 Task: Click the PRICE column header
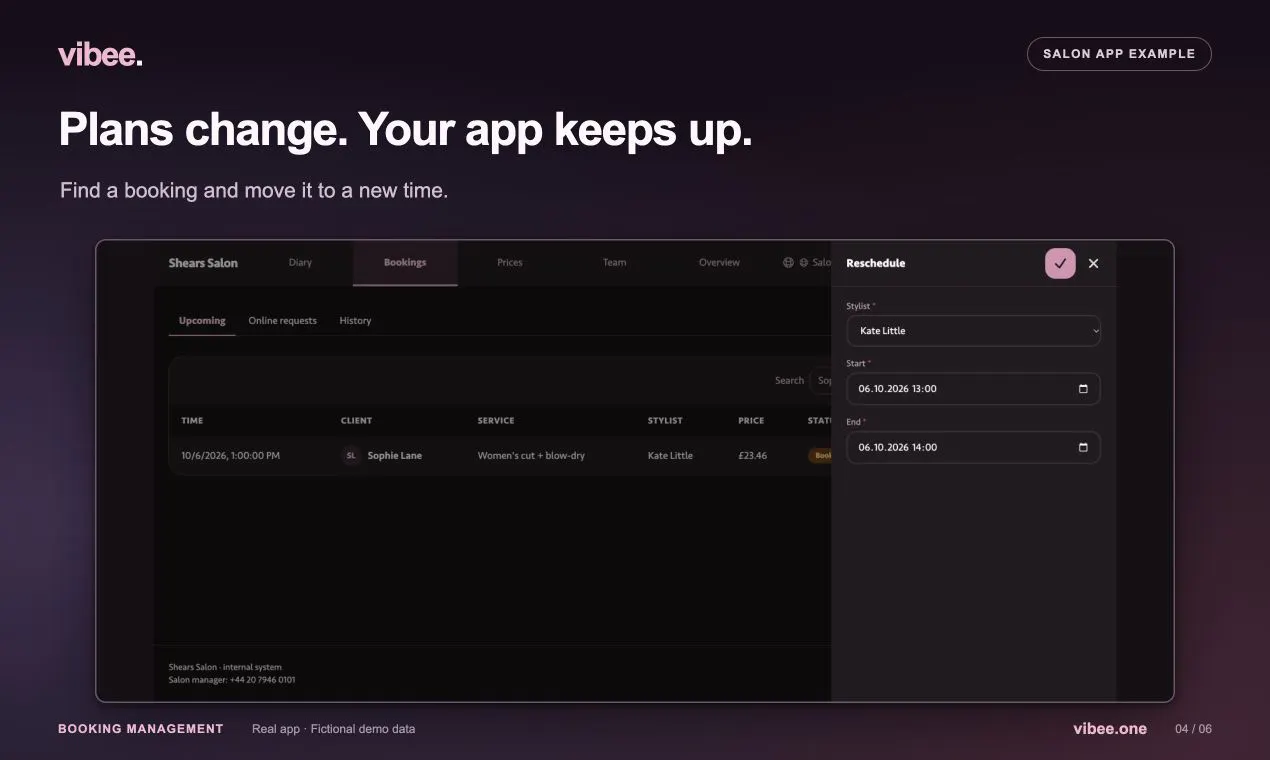(x=751, y=421)
